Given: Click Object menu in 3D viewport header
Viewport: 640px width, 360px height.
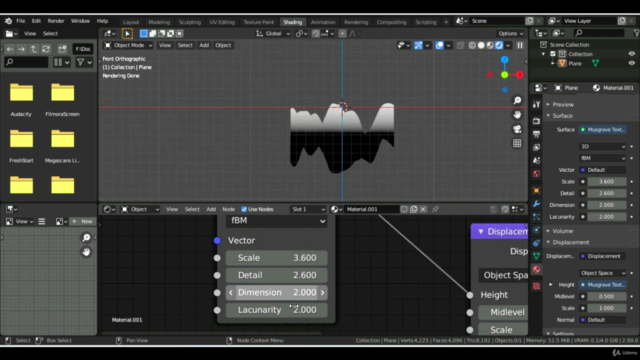Looking at the screenshot, I should click(x=223, y=45).
